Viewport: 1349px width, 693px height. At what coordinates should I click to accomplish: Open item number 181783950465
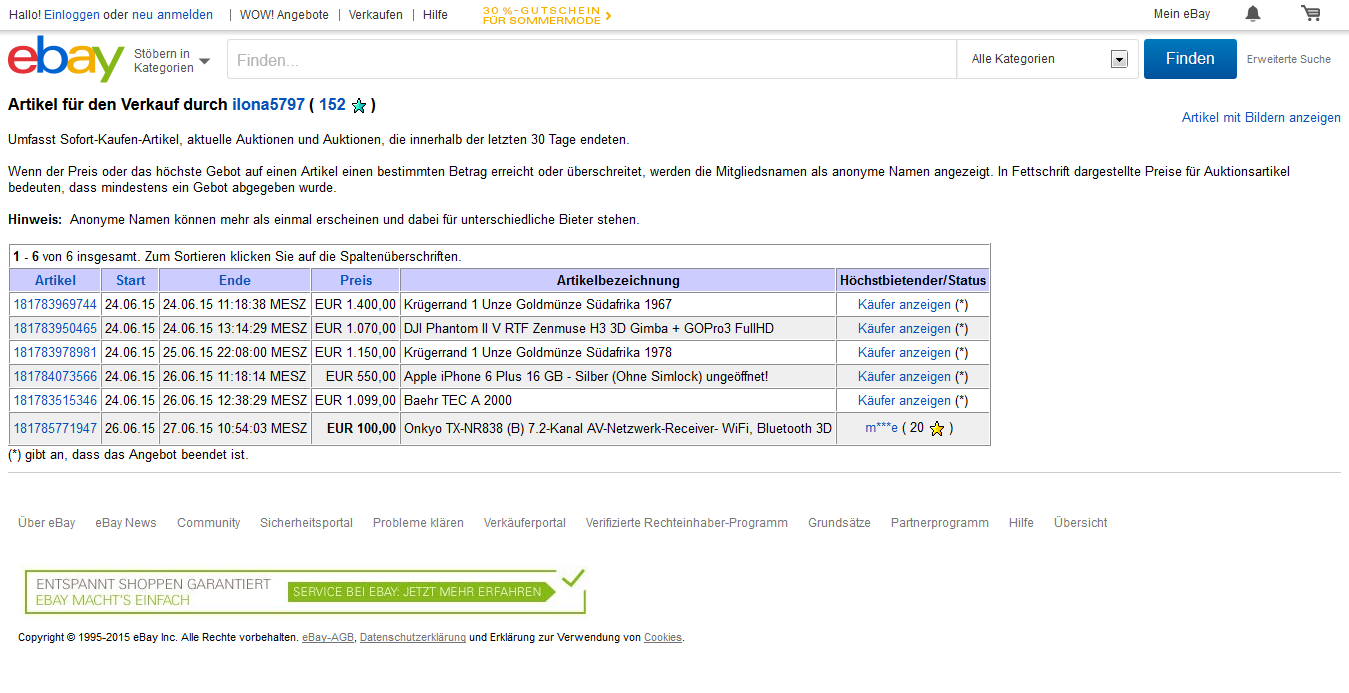[x=55, y=329]
